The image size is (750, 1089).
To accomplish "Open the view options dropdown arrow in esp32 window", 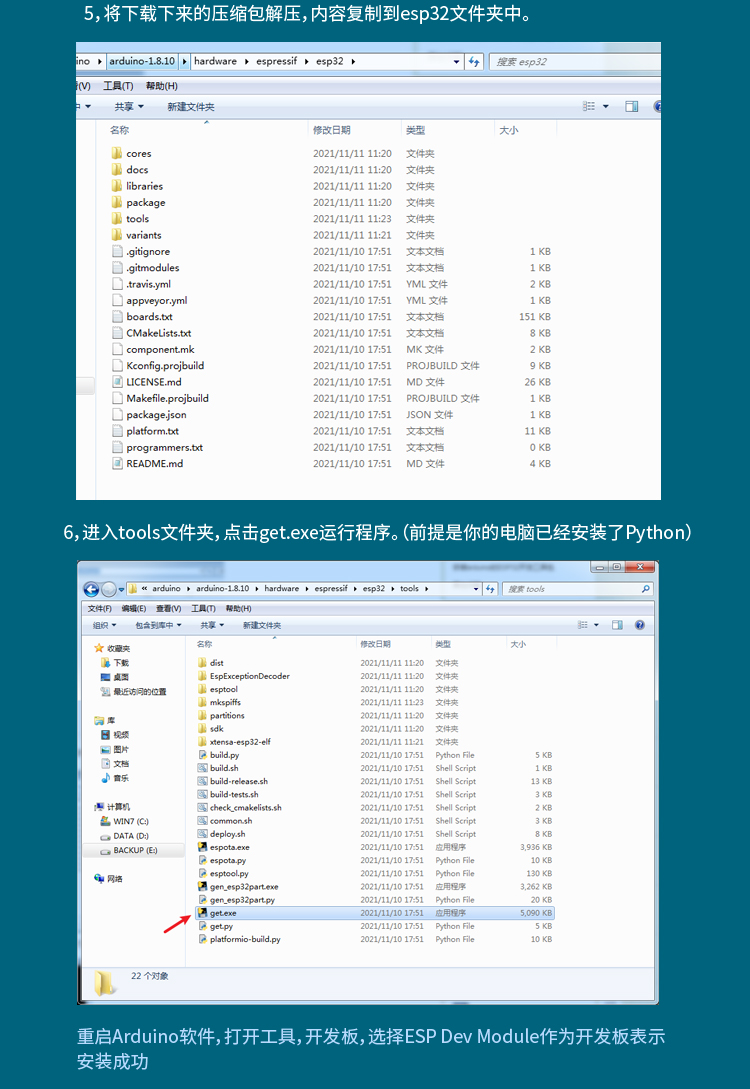I will pos(606,106).
